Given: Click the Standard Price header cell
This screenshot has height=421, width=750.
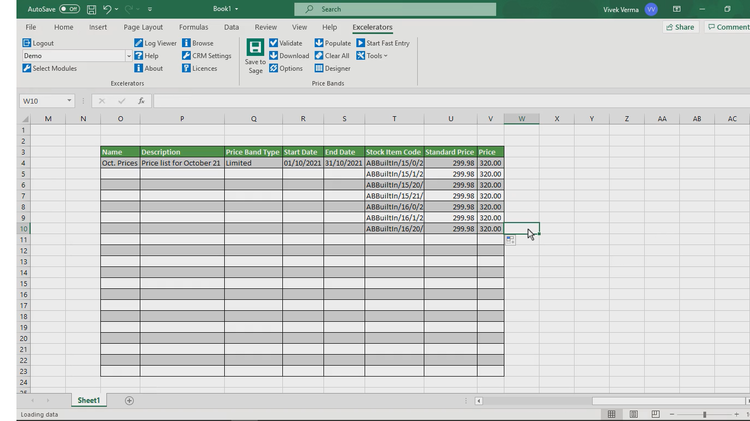Looking at the screenshot, I should point(450,152).
